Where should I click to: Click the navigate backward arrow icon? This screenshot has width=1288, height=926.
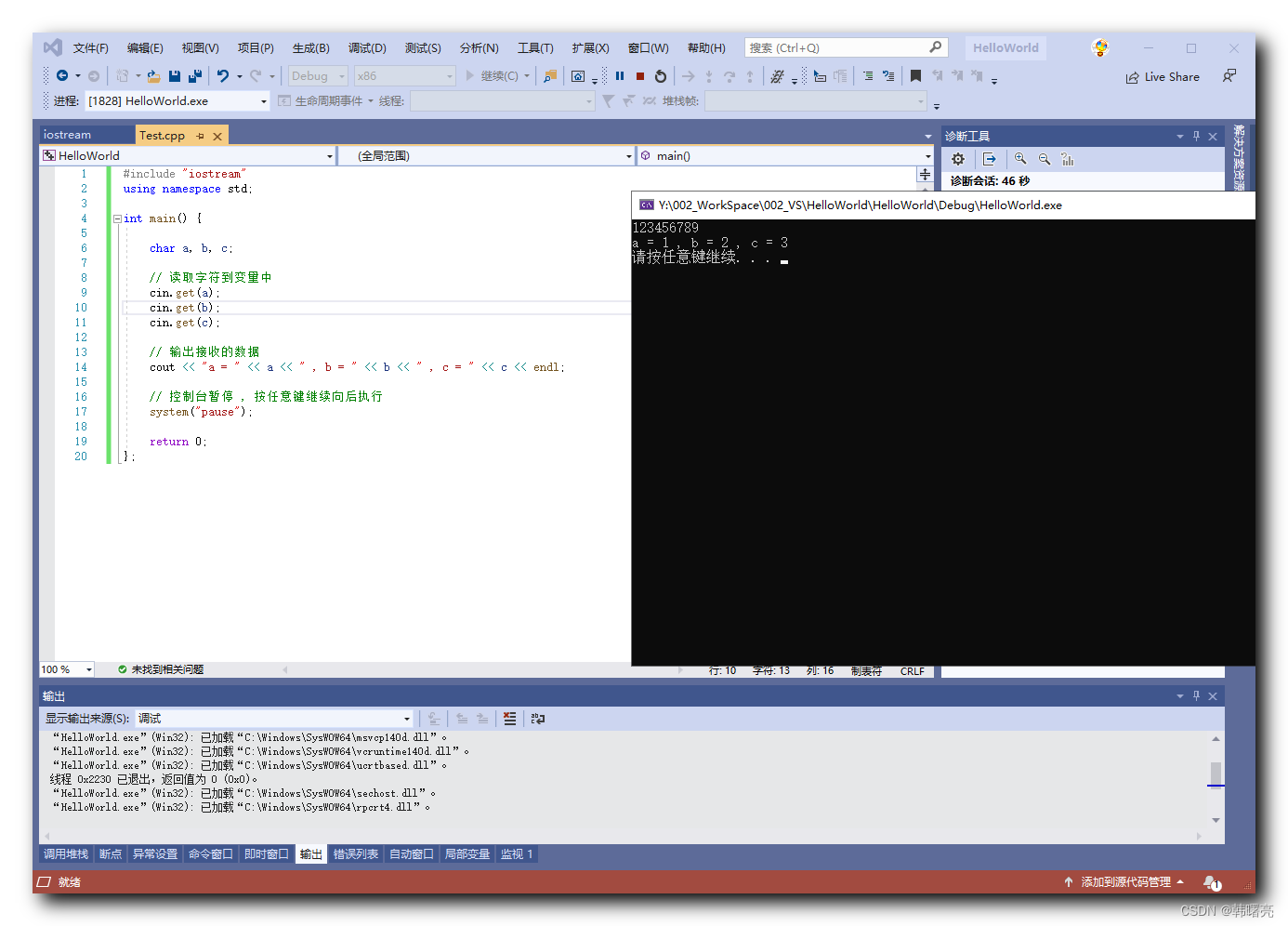pyautogui.click(x=62, y=76)
